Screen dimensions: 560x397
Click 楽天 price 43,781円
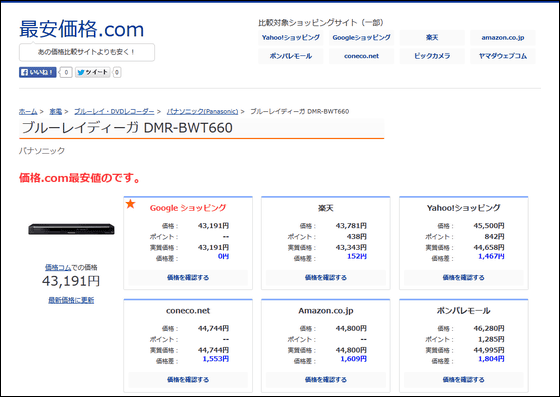(x=351, y=226)
